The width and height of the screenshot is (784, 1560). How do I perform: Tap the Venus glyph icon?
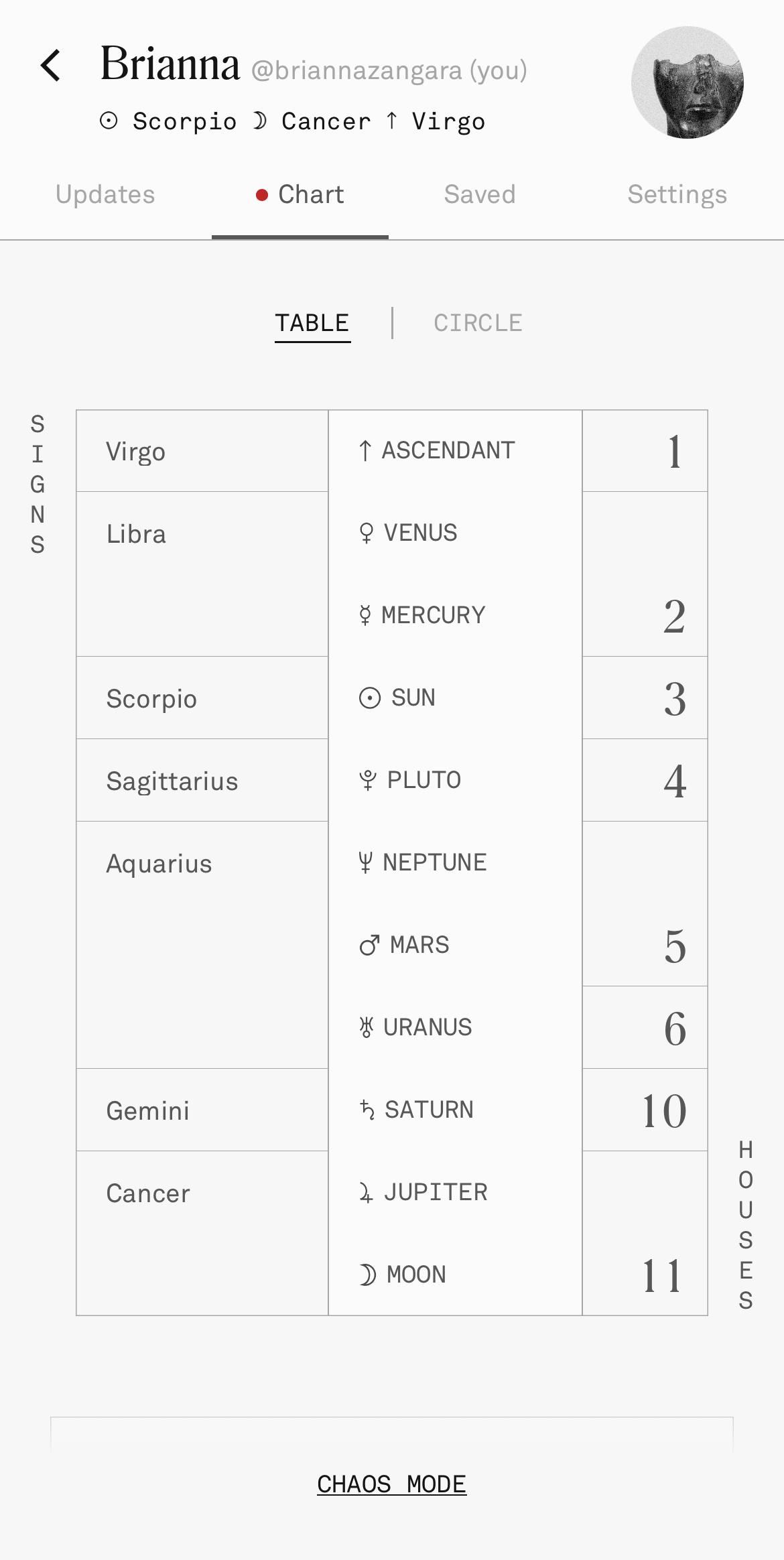tap(366, 533)
